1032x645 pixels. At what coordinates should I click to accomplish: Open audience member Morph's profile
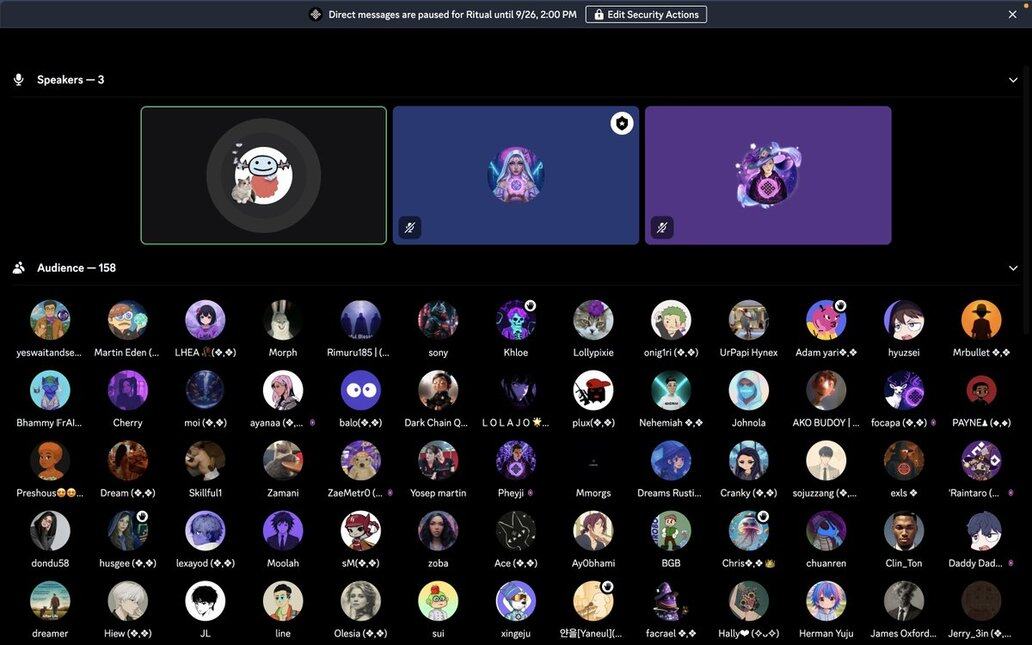tap(283, 320)
